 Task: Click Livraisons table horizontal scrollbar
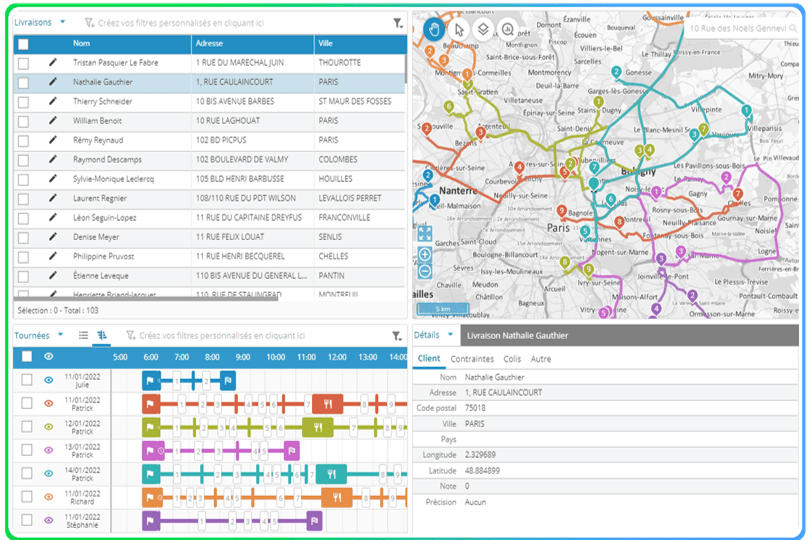click(145, 299)
